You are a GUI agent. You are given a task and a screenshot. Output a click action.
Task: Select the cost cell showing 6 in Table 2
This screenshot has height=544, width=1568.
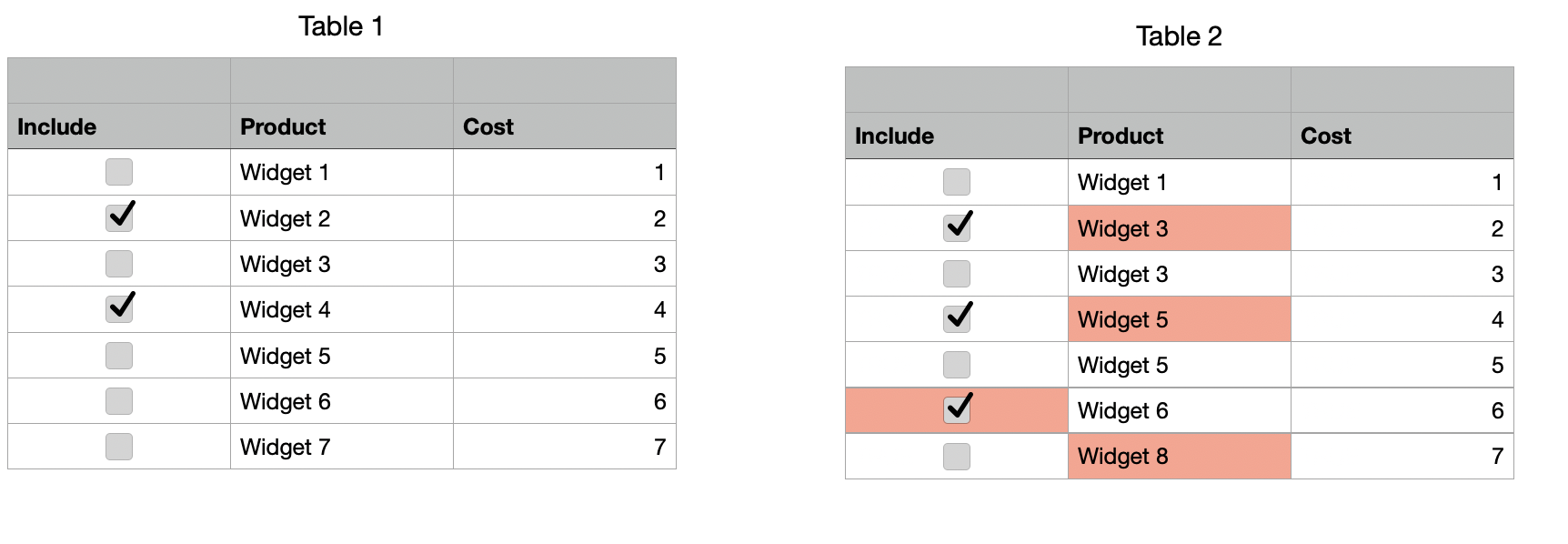point(1402,410)
